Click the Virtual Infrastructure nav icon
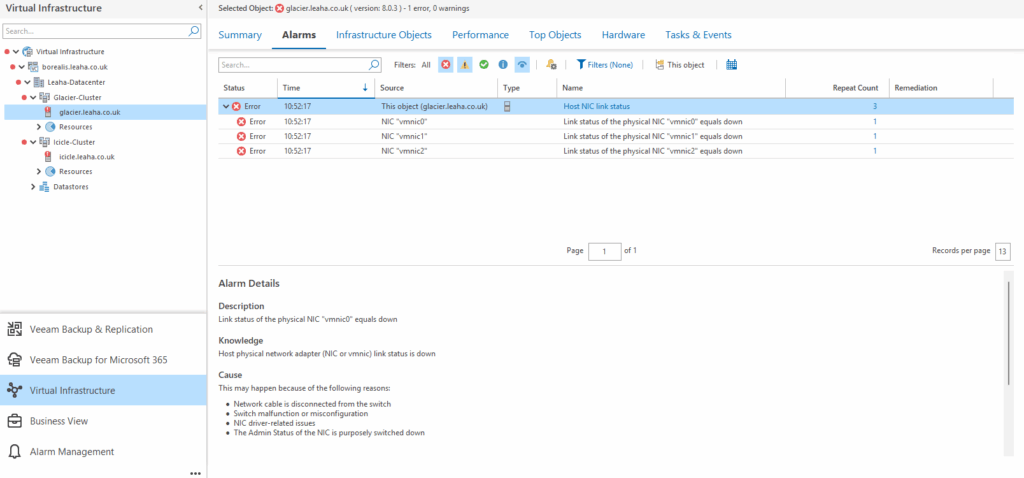 pos(14,390)
